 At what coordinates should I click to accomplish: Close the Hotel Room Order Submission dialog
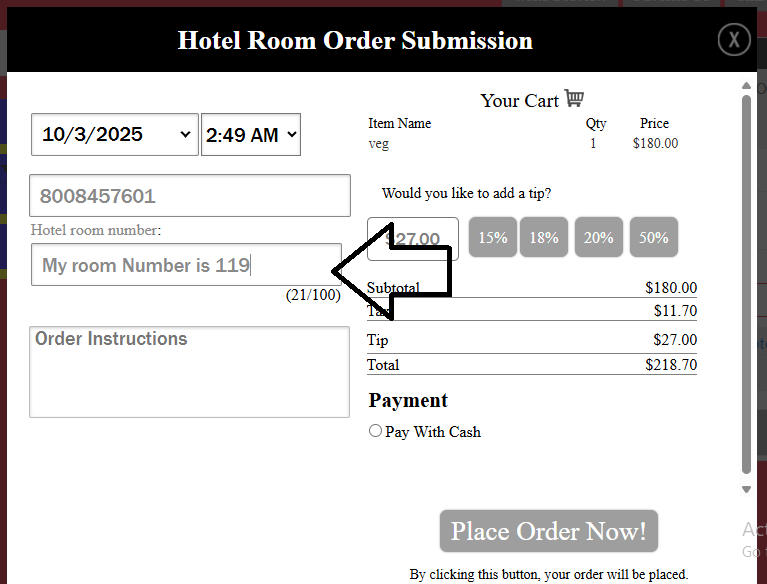[x=734, y=39]
